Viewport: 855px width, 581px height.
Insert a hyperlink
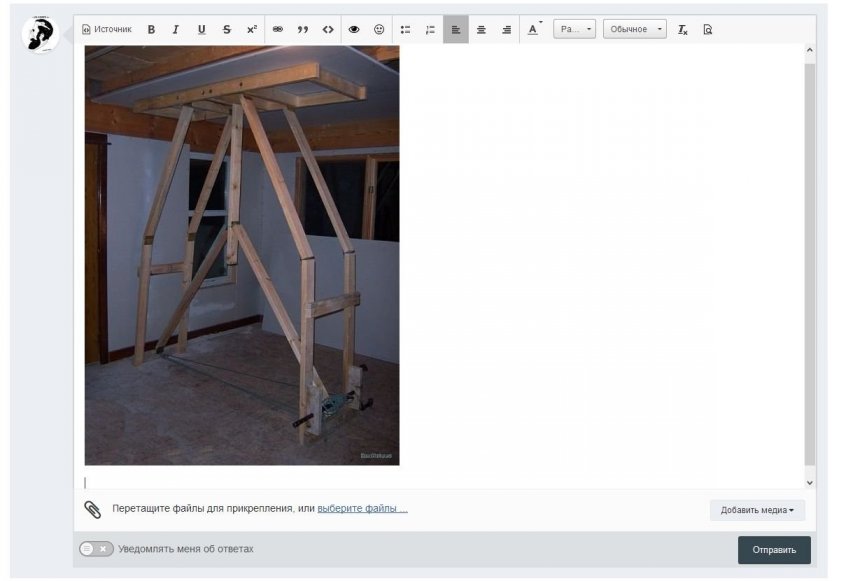[278, 30]
